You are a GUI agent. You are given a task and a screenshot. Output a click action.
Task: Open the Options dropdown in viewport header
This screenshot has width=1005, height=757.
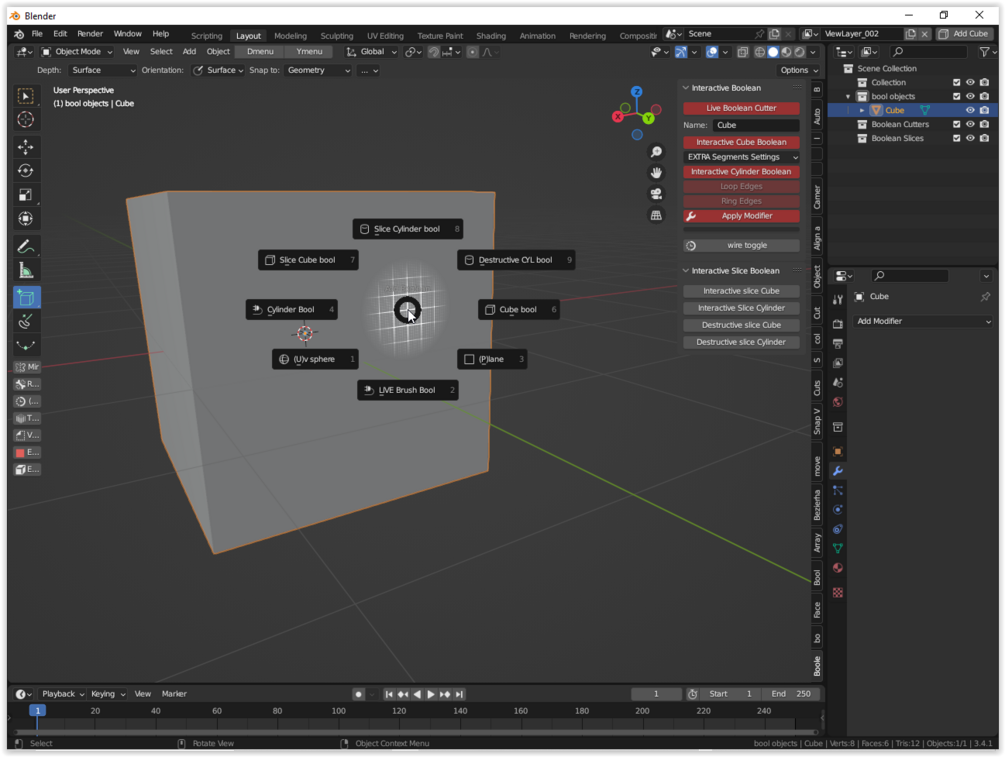click(x=799, y=71)
